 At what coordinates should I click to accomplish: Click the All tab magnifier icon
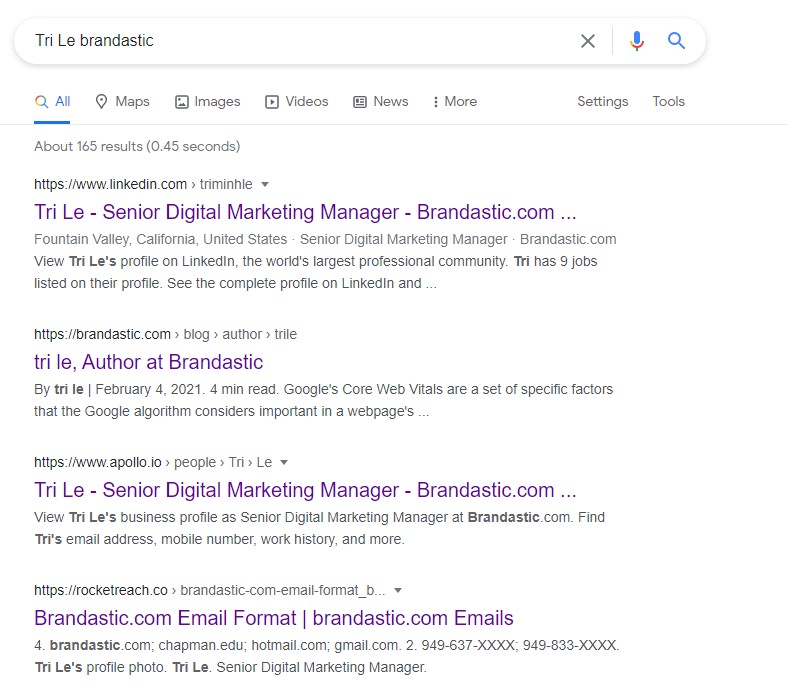[41, 102]
